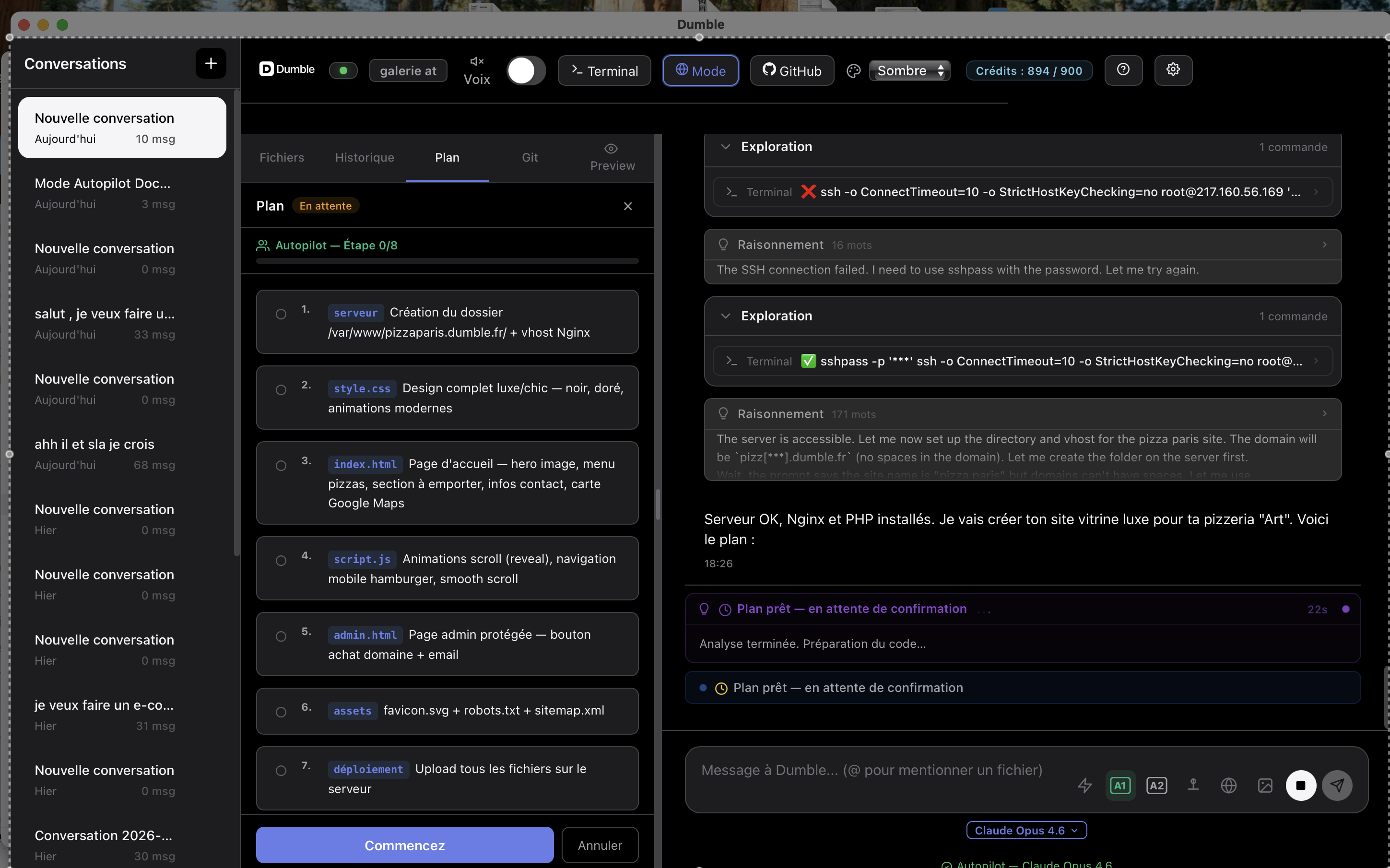Open the Sombre theme dropdown
Viewport: 1390px width, 868px height.
pos(909,70)
